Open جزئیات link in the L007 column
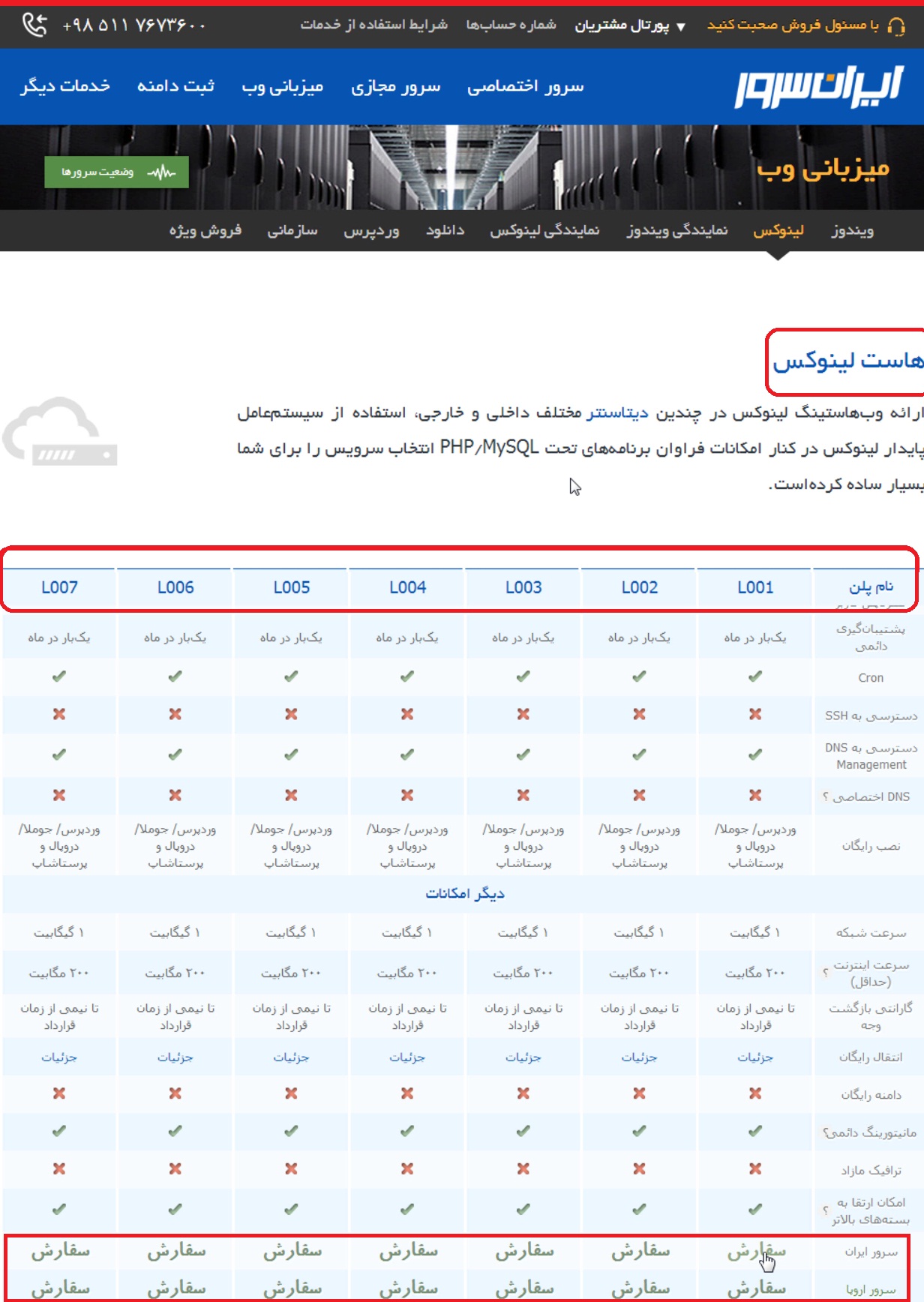Viewport: 924px width, 1302px height. click(59, 1057)
